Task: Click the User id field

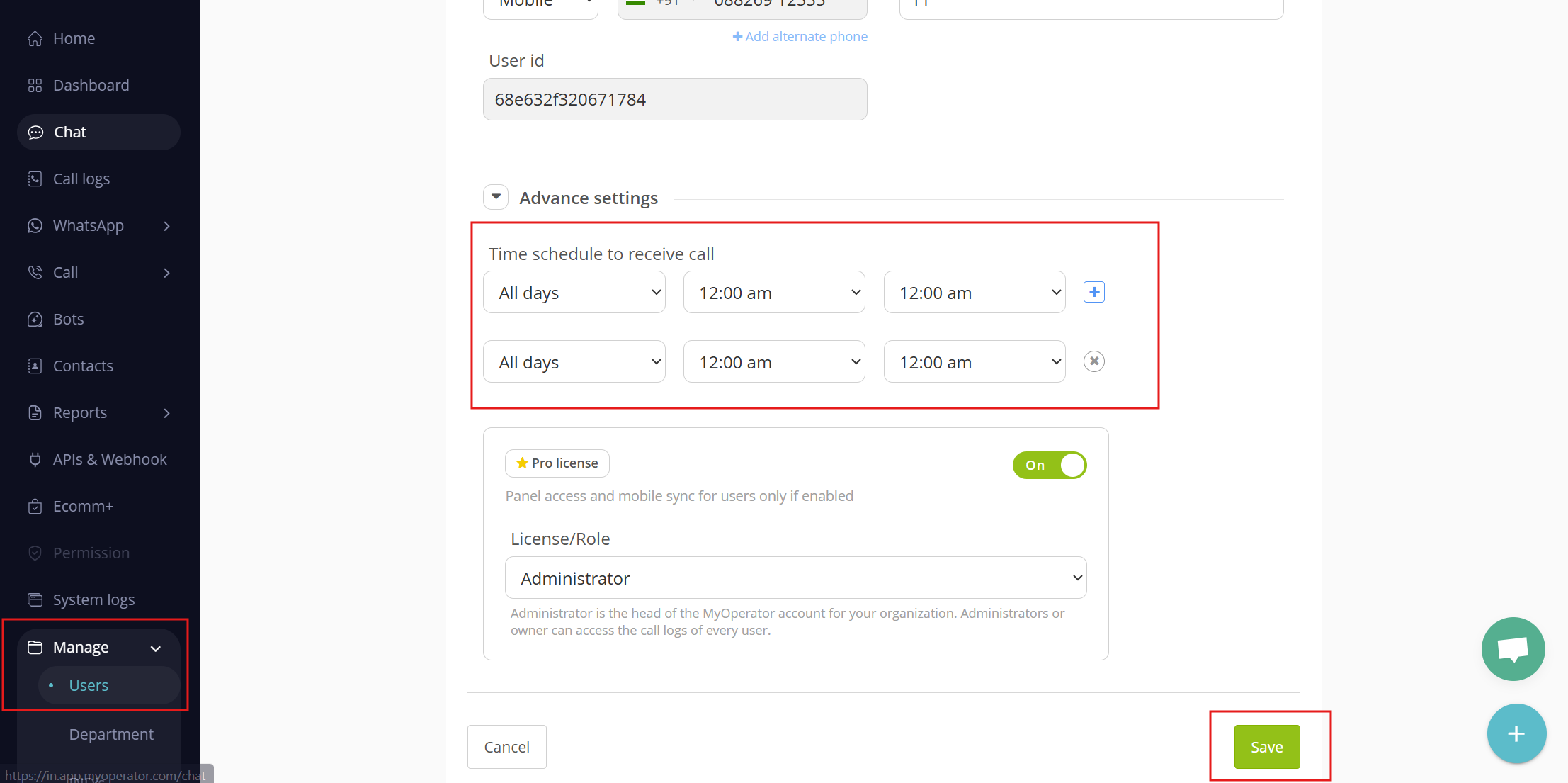Action: [674, 100]
